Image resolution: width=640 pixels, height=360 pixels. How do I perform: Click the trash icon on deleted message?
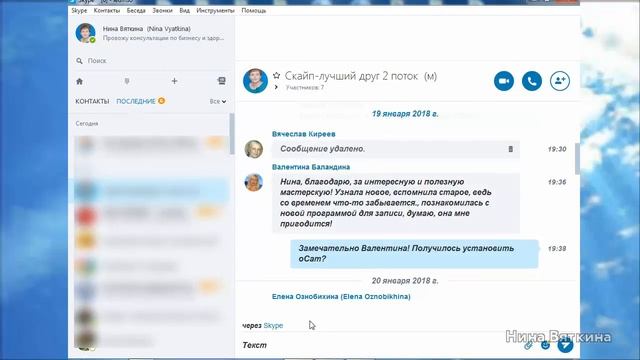(511, 149)
